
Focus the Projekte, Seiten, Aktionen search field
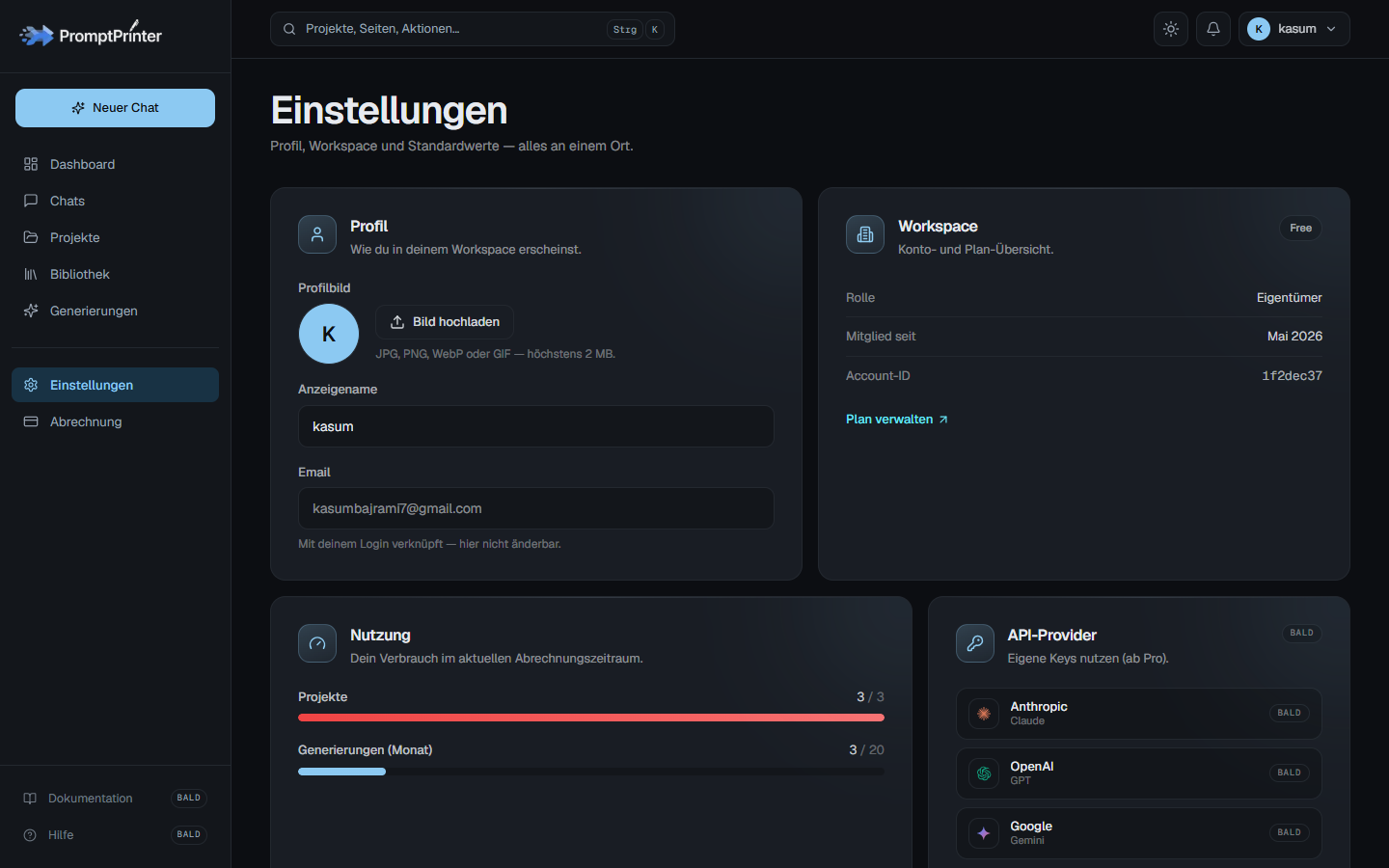click(x=473, y=29)
